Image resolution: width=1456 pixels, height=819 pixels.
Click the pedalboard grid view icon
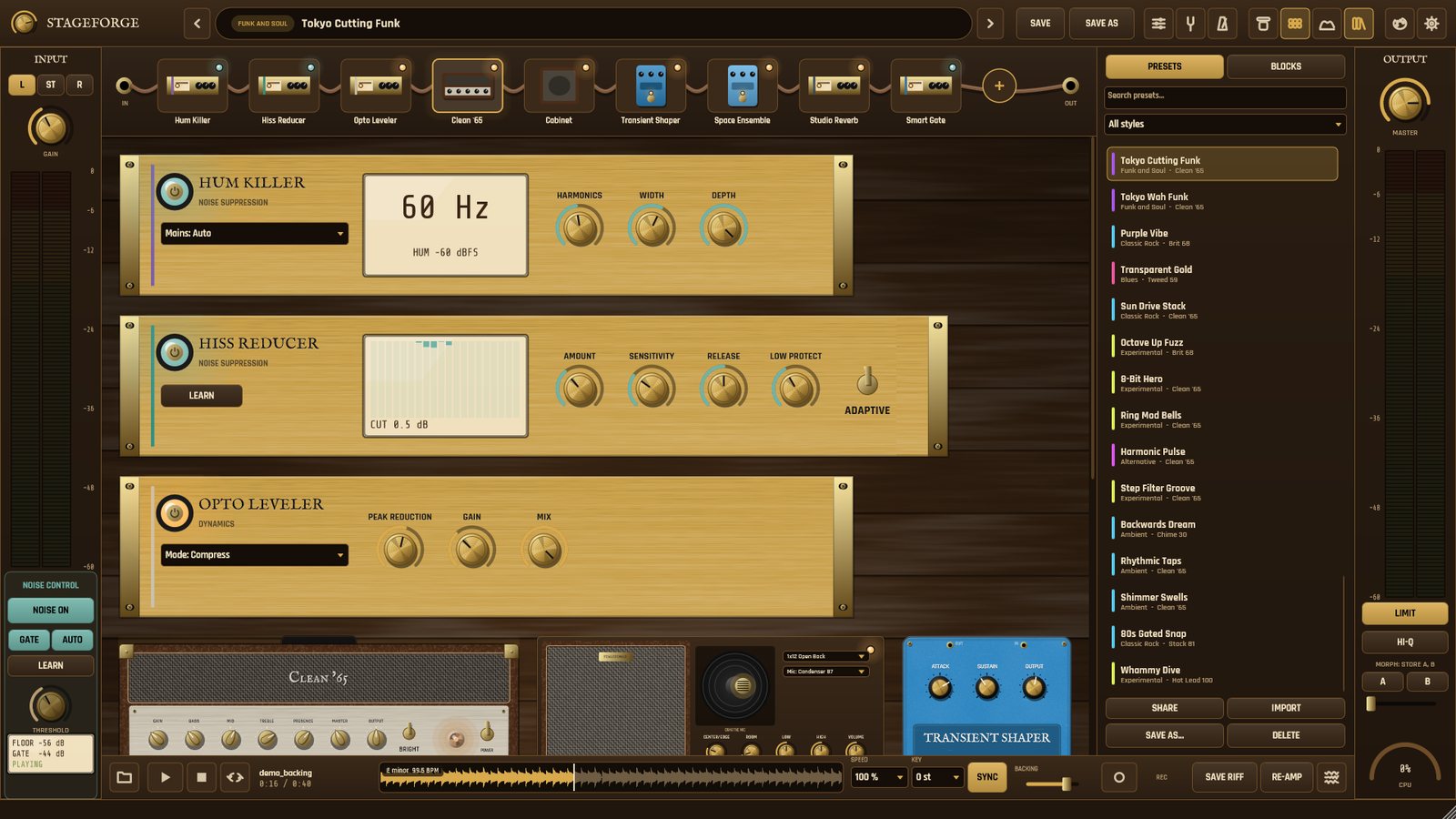[1295, 24]
